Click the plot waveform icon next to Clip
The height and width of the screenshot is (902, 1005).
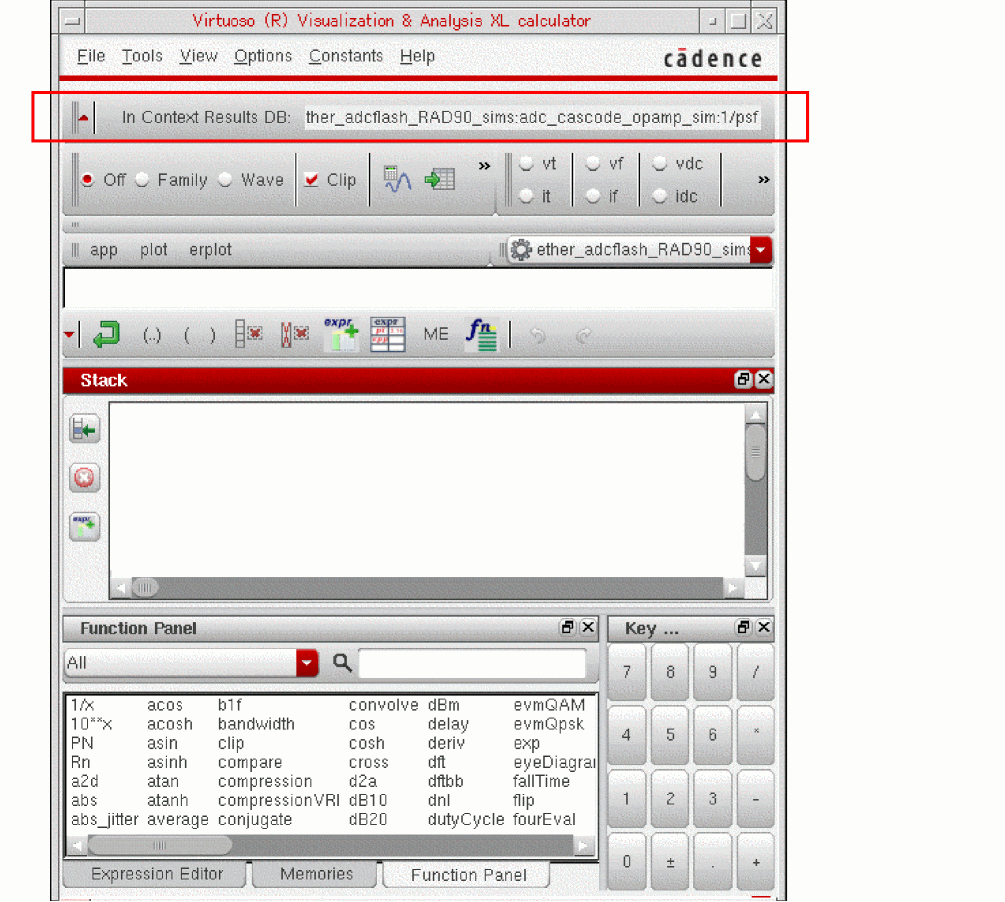pos(398,180)
